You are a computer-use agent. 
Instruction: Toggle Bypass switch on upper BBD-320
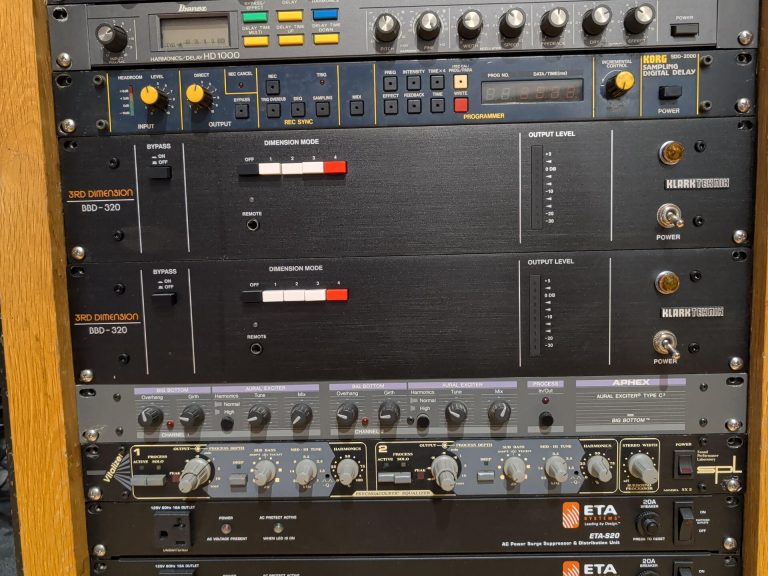point(160,172)
